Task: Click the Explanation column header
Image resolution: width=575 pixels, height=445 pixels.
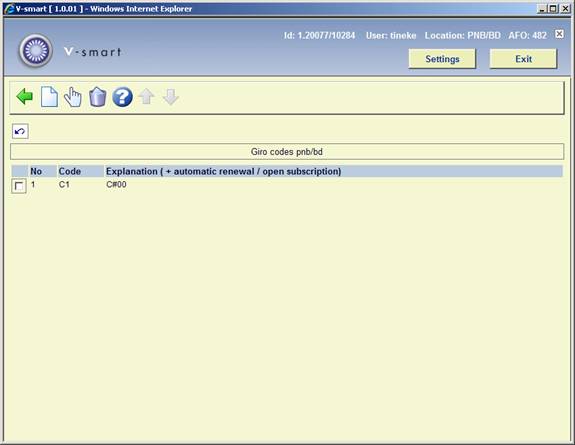Action: pos(224,171)
